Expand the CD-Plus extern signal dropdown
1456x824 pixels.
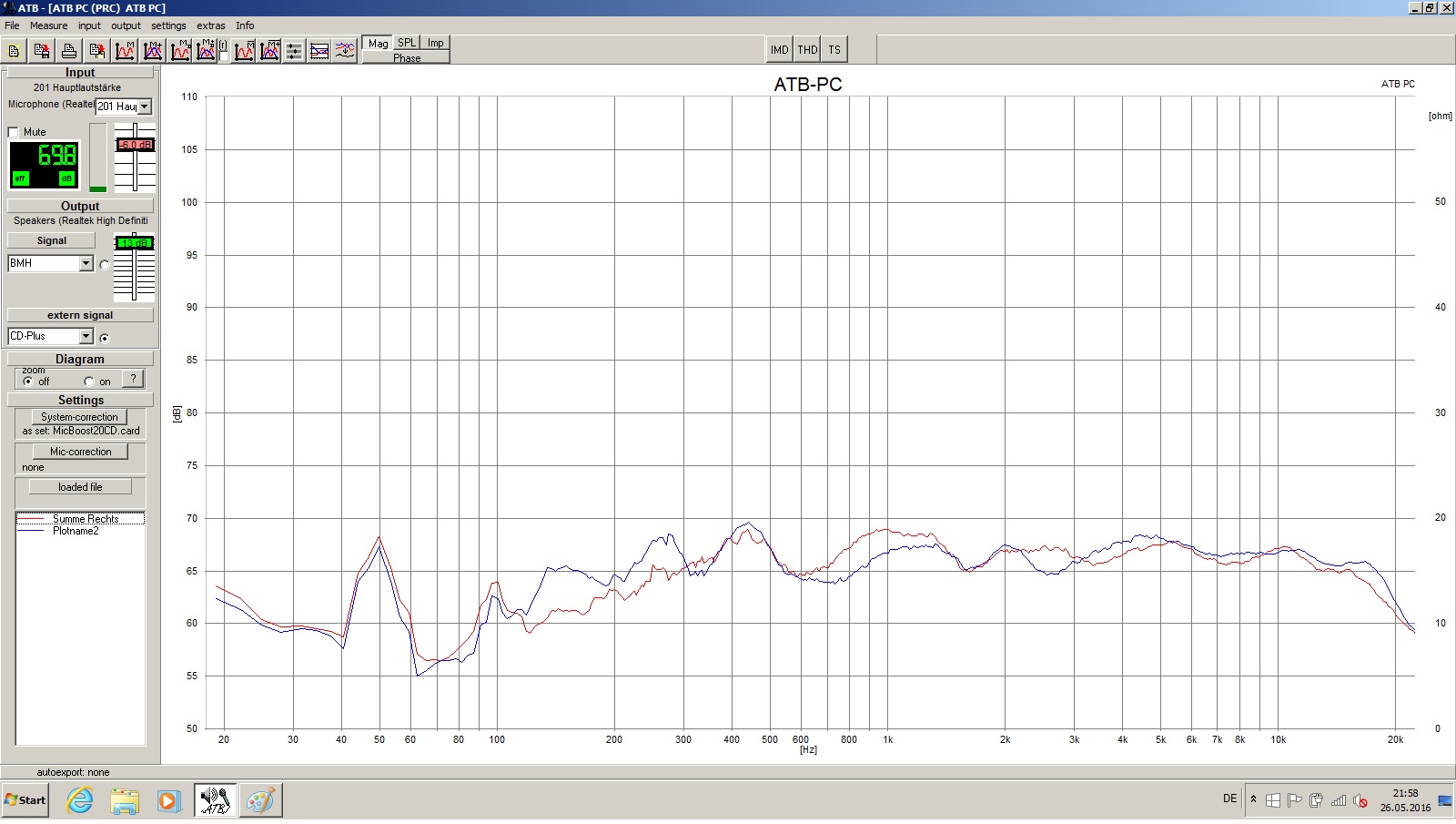tap(86, 336)
